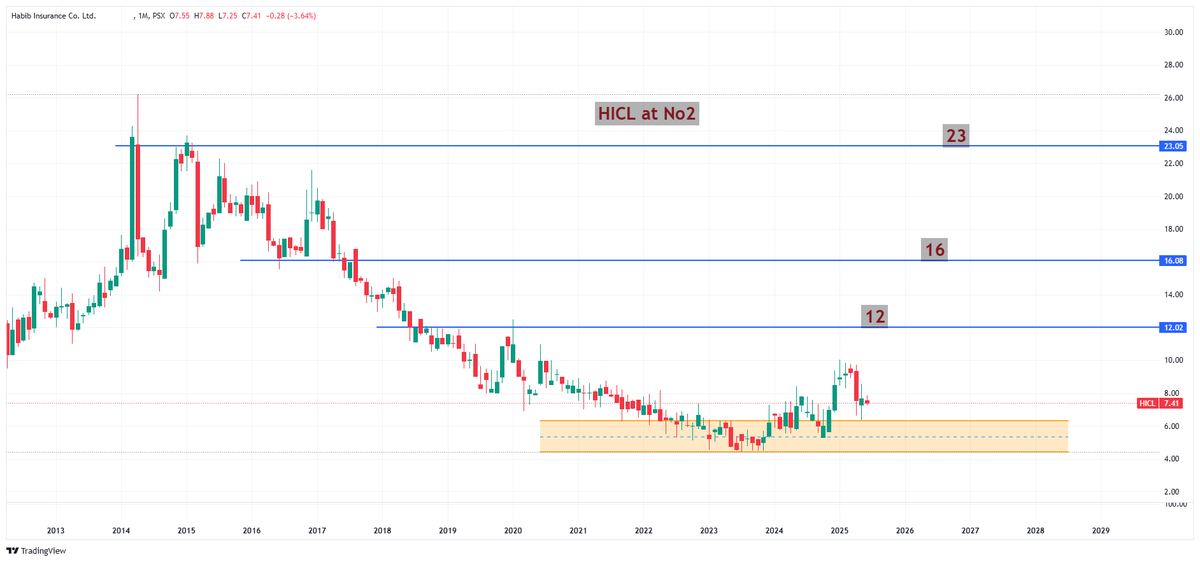
Task: Select the '16' text annotation
Action: (x=935, y=250)
